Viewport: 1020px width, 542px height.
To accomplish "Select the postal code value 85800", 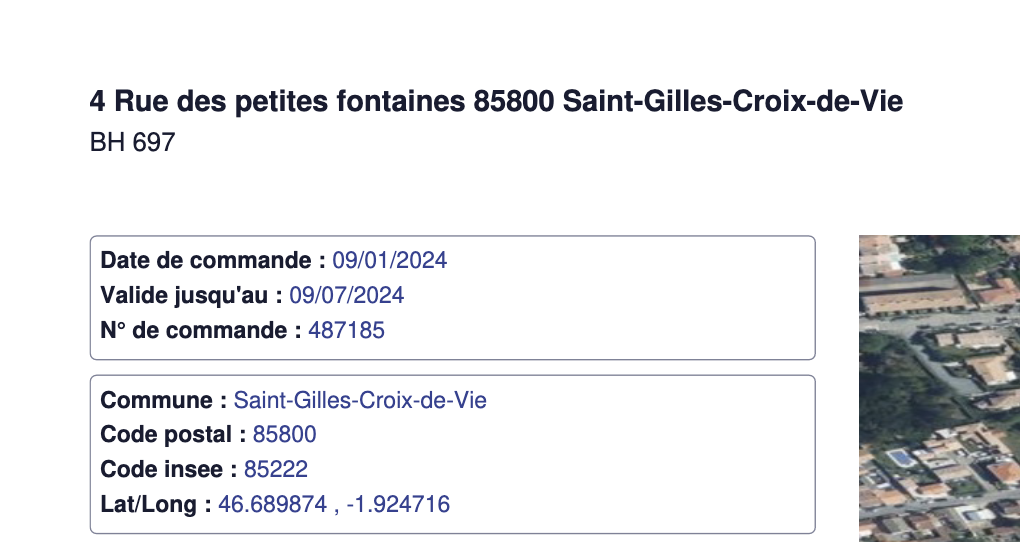I will click(x=284, y=434).
